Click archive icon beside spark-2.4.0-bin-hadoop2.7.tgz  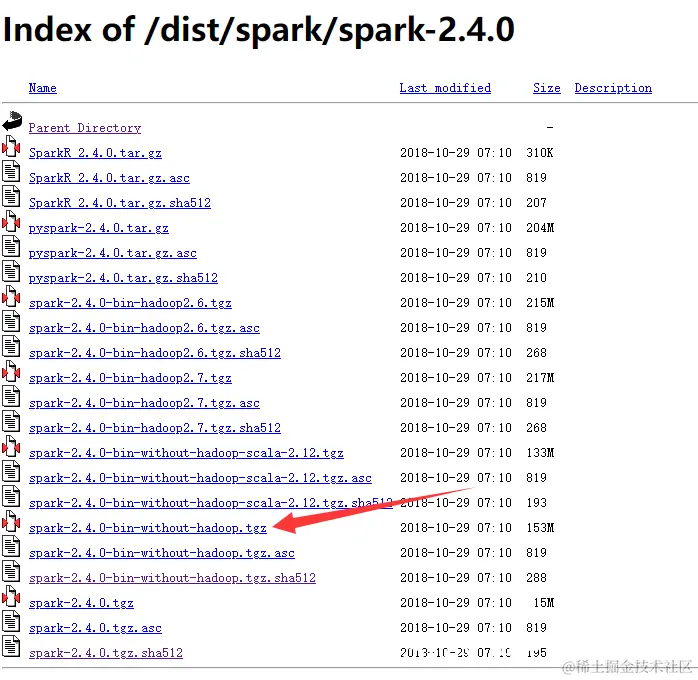11,370
